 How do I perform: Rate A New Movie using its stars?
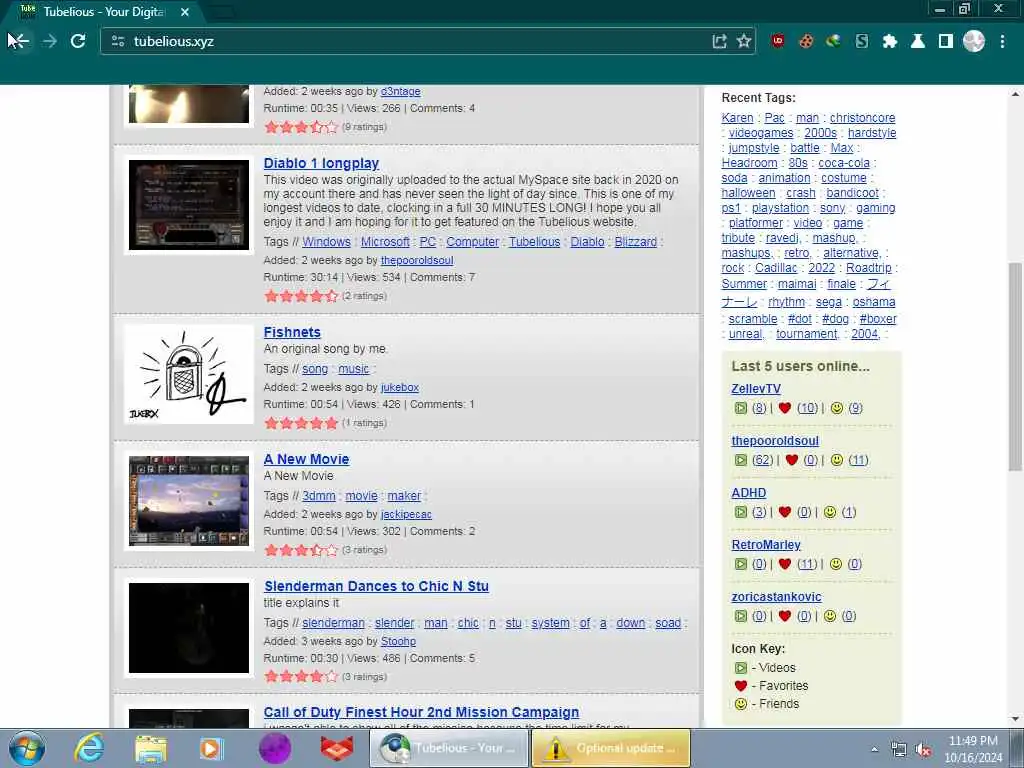coord(301,550)
